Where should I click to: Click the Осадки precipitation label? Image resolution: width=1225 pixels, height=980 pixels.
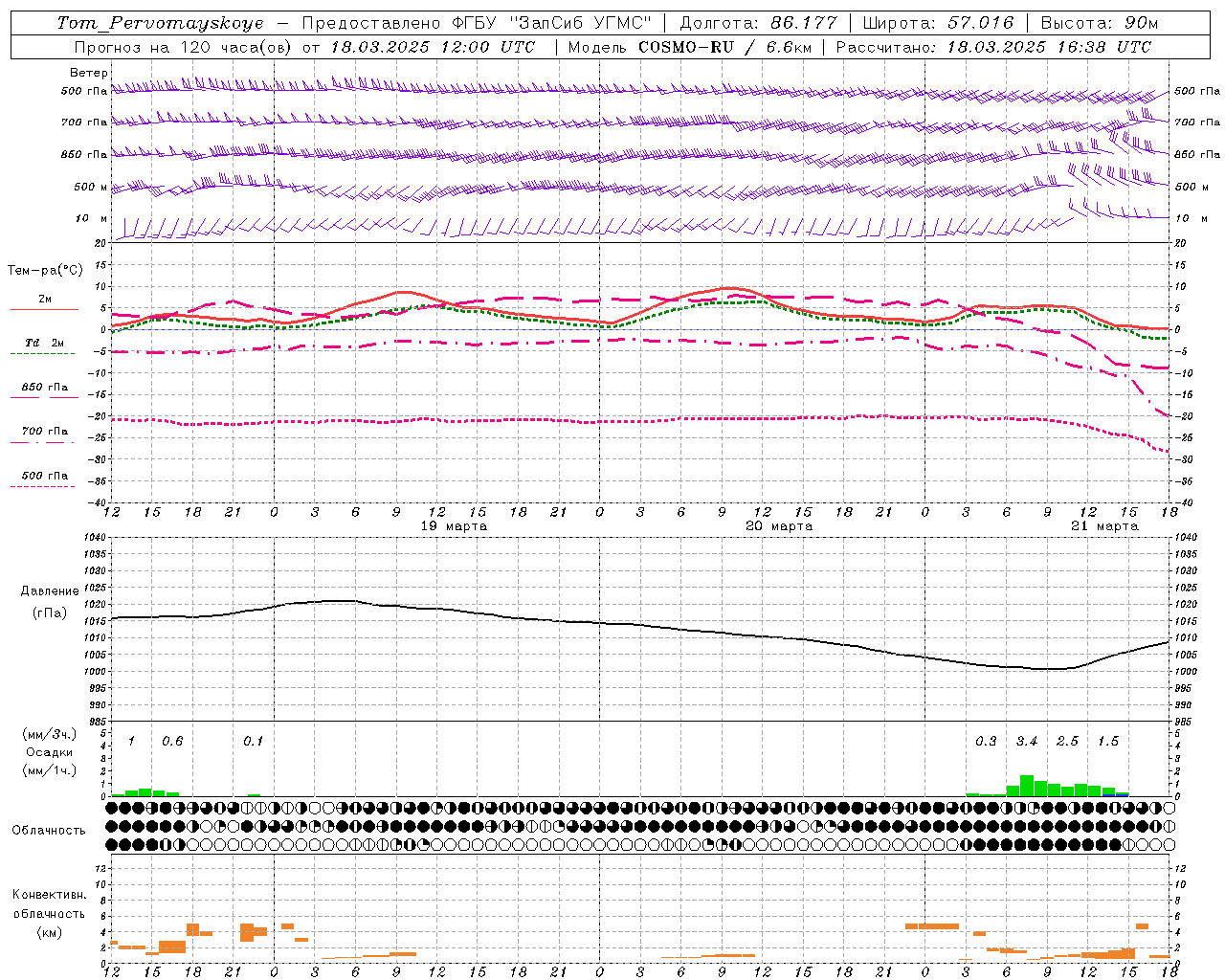(49, 752)
